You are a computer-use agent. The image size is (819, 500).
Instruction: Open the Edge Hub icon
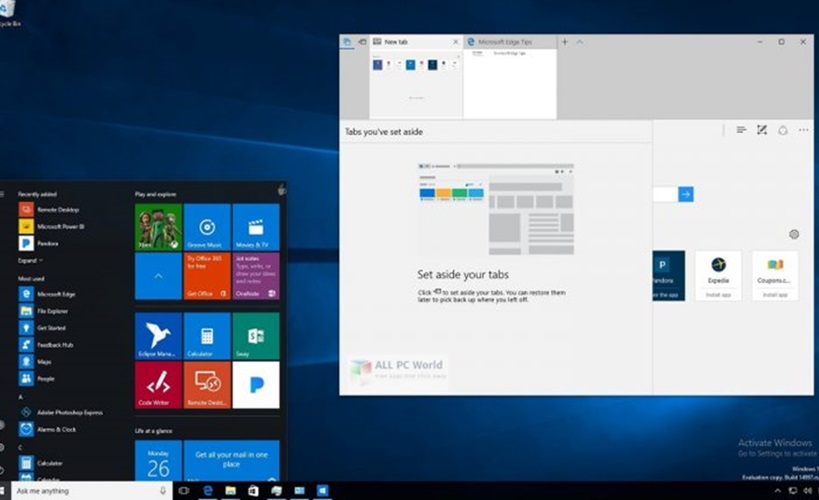[x=741, y=130]
